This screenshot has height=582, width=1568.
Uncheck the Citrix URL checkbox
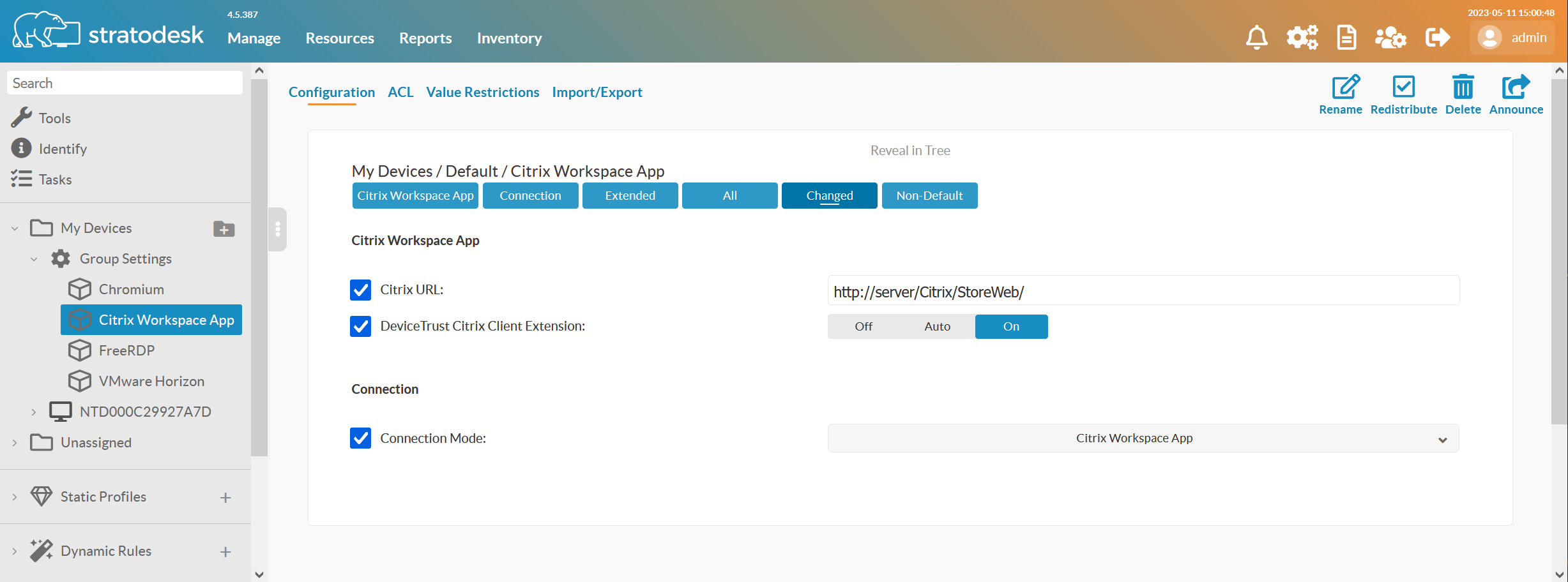tap(360, 290)
